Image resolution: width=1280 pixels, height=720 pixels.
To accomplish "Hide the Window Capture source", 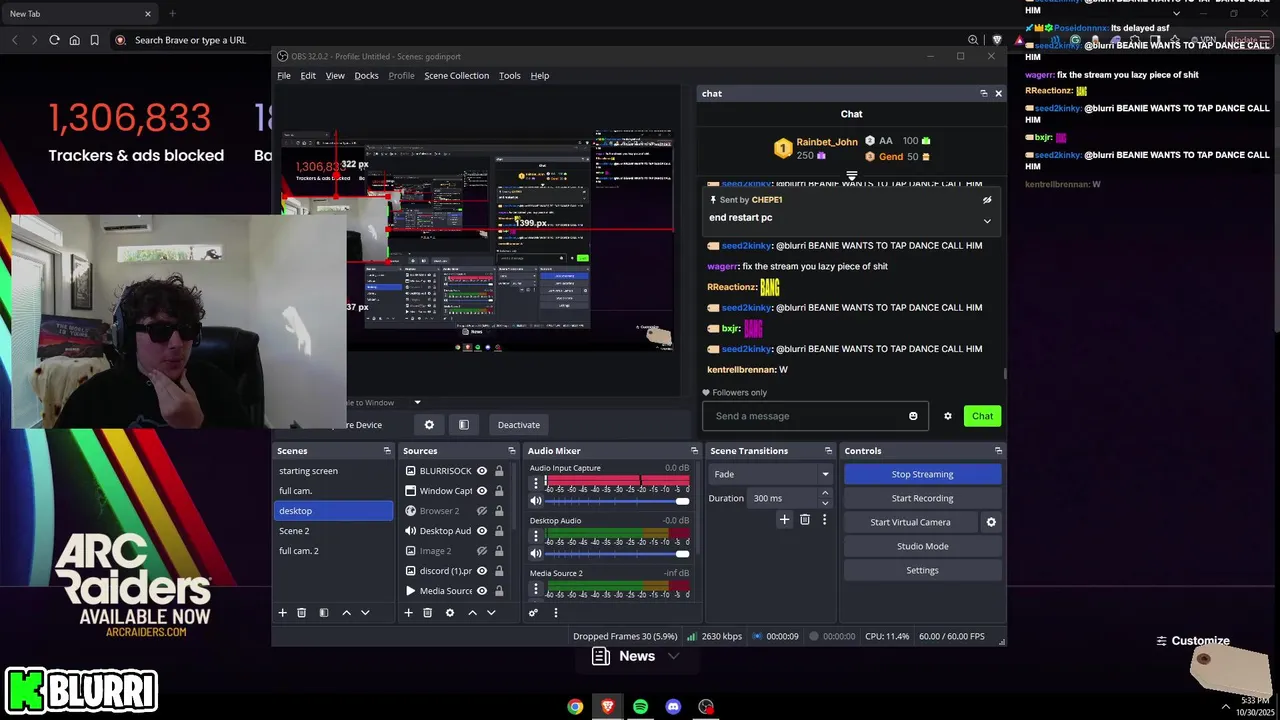I will pyautogui.click(x=482, y=491).
